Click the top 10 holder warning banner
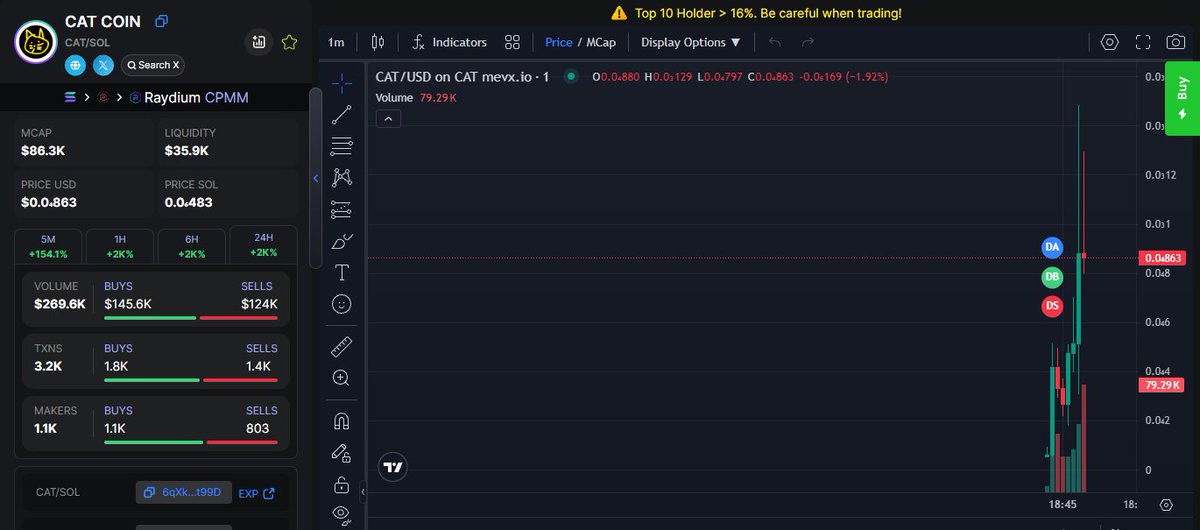The width and height of the screenshot is (1200, 530). click(x=756, y=13)
